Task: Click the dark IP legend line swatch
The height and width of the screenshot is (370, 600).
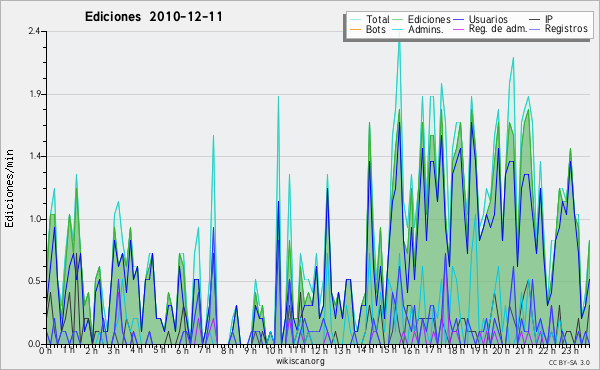Action: click(535, 20)
